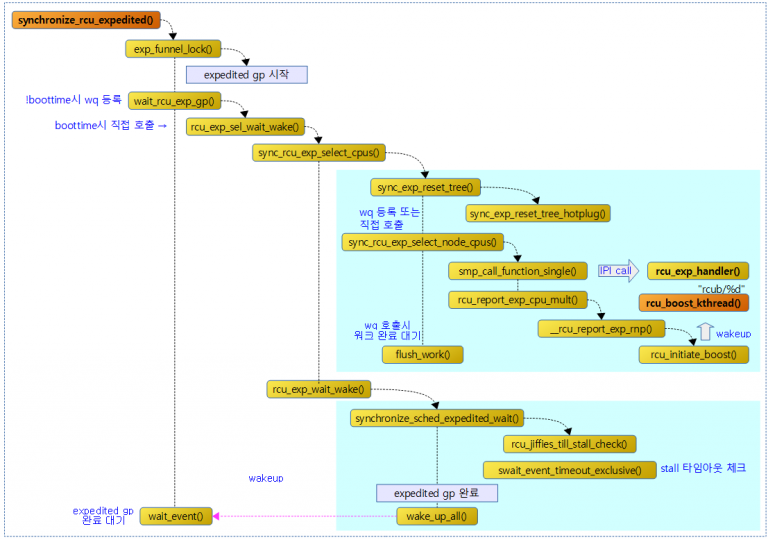This screenshot has height=540, width=768.
Task: Select the synchronize_rcu_expedited() orange box
Action: (x=85, y=20)
